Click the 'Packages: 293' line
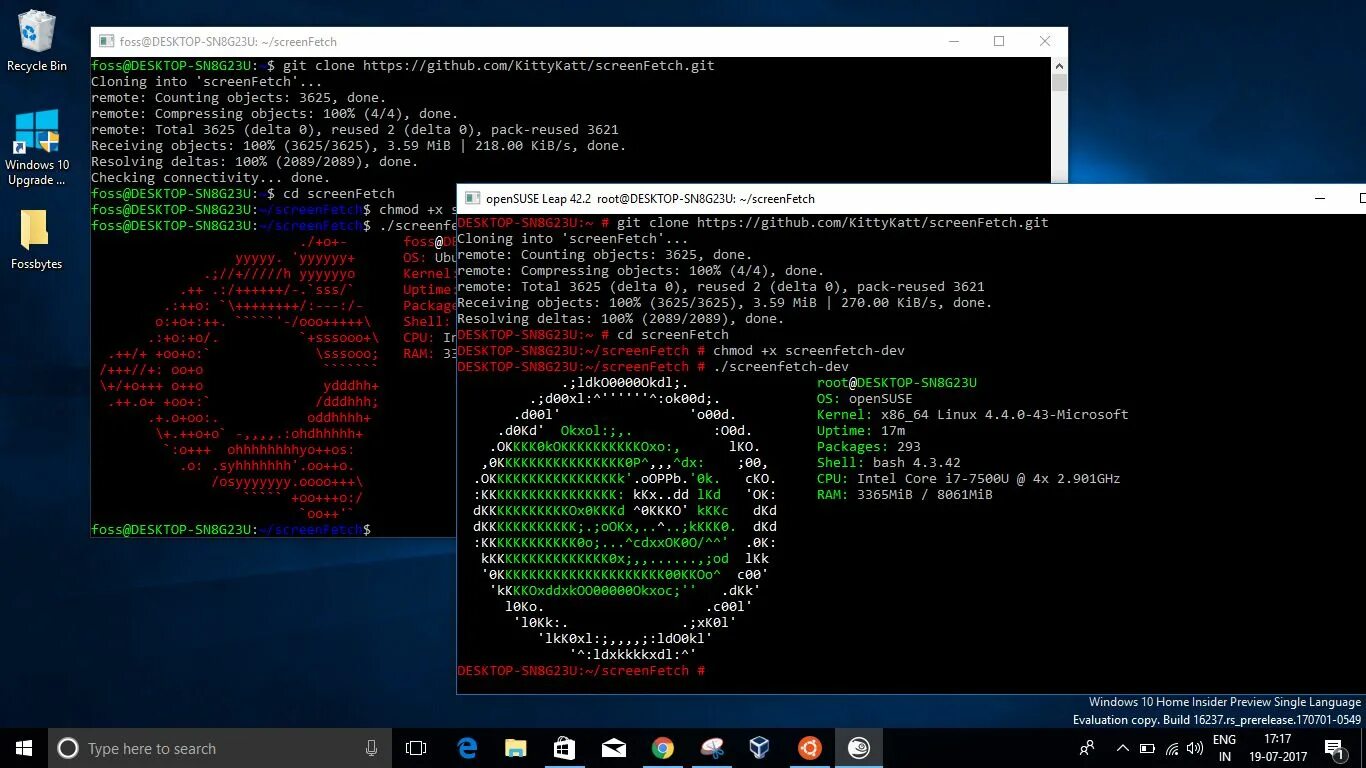1366x768 pixels. click(869, 446)
